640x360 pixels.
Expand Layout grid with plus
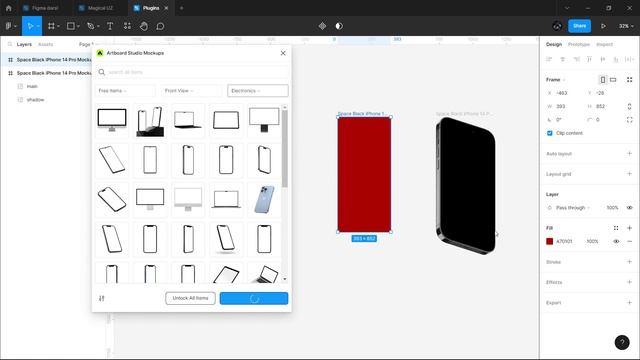pos(629,174)
